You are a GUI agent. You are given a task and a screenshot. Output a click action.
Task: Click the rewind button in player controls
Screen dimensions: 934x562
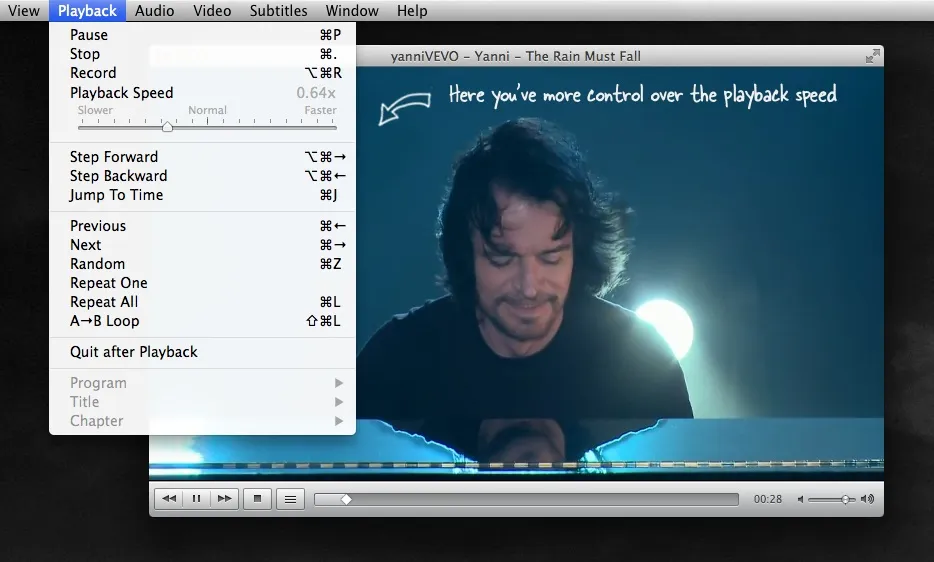pos(169,499)
